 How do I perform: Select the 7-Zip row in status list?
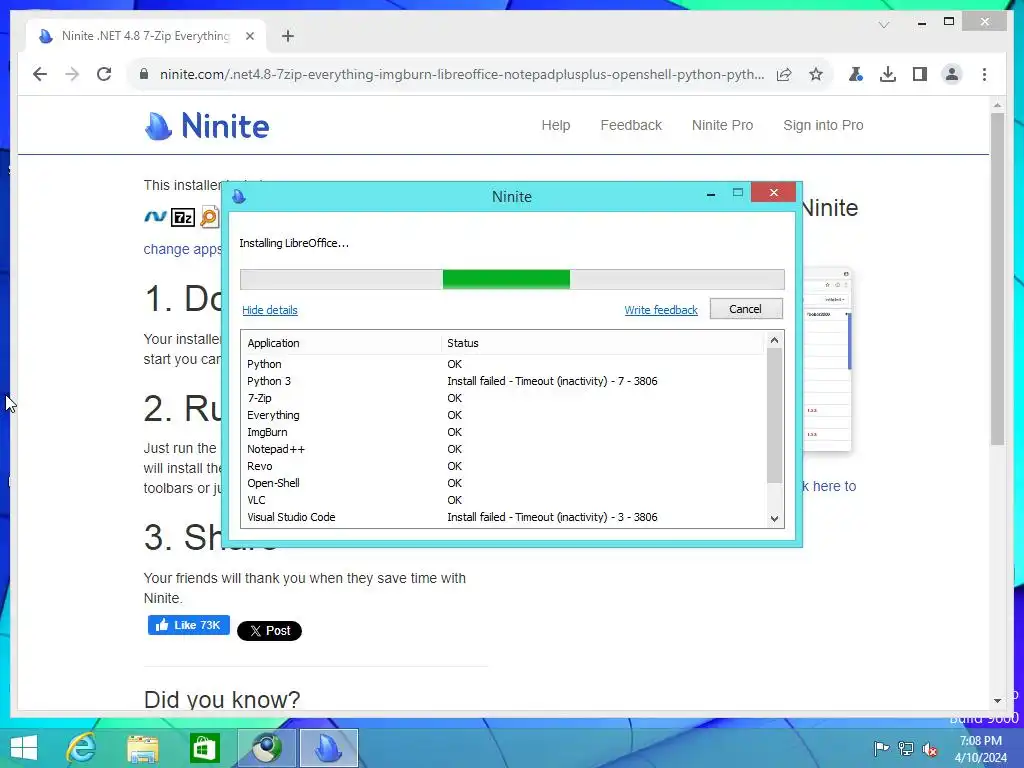[x=504, y=398]
